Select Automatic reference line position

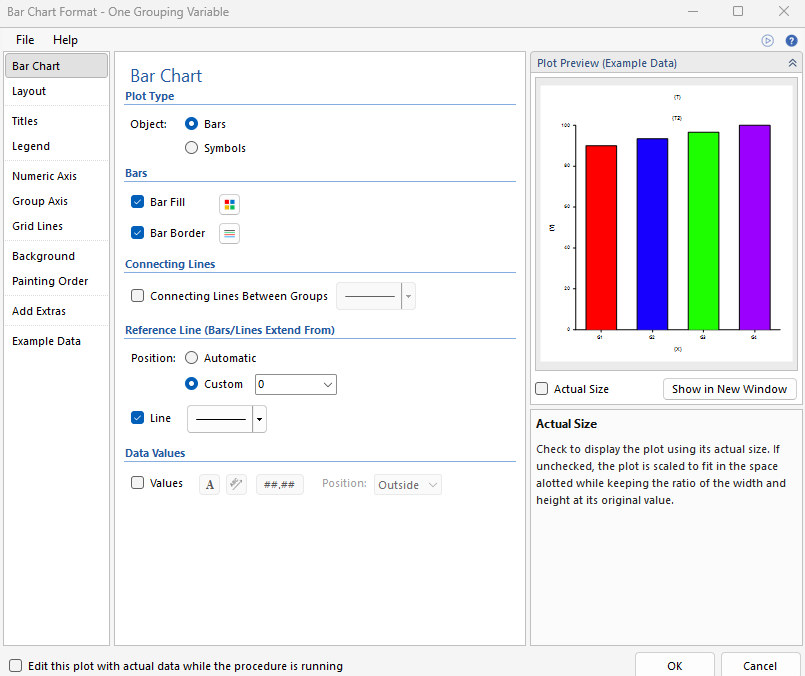coord(192,358)
